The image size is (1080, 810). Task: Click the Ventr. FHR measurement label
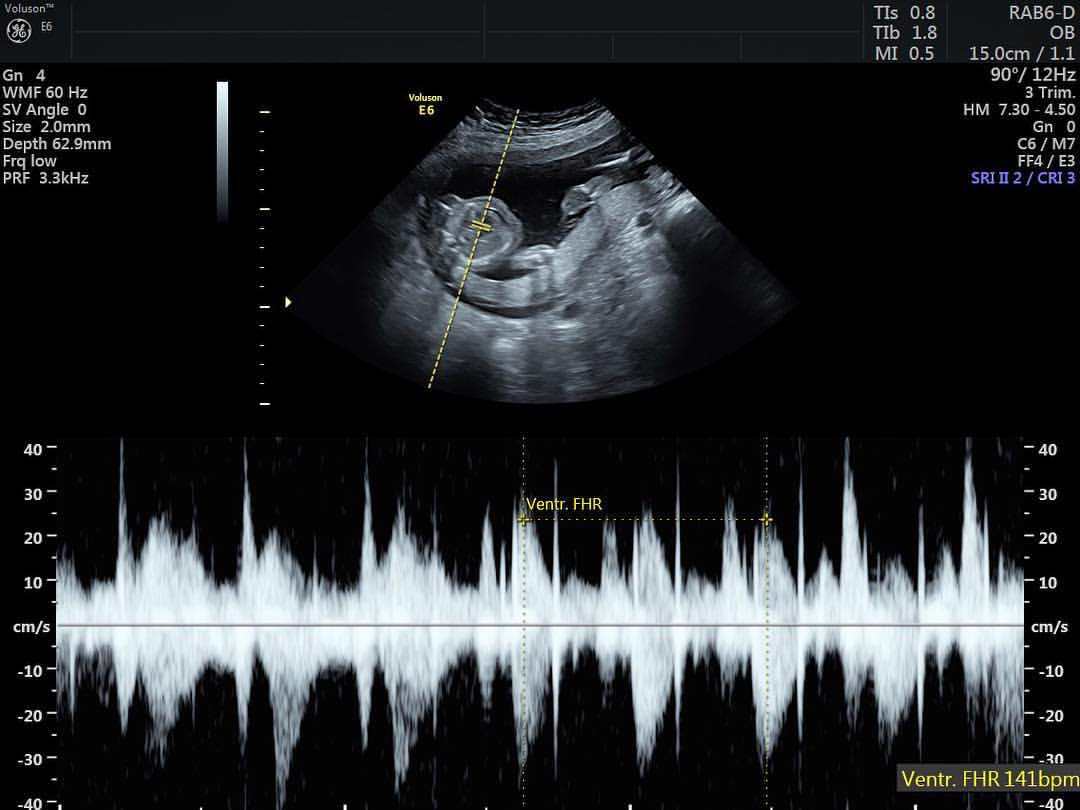[x=564, y=504]
